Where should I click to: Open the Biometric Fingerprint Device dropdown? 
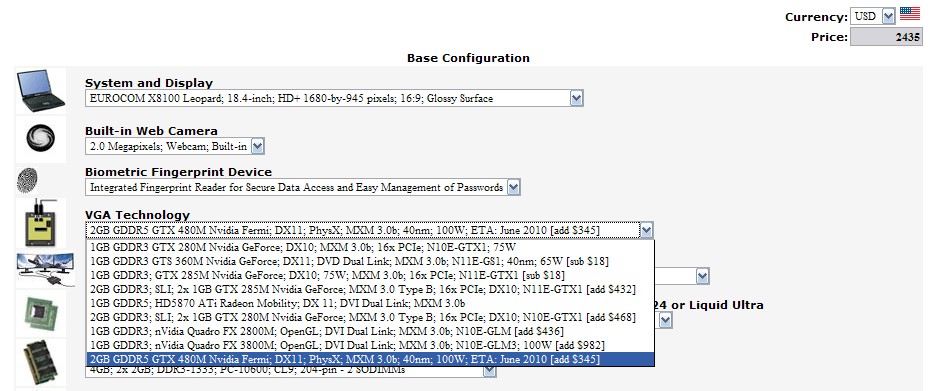(302, 187)
